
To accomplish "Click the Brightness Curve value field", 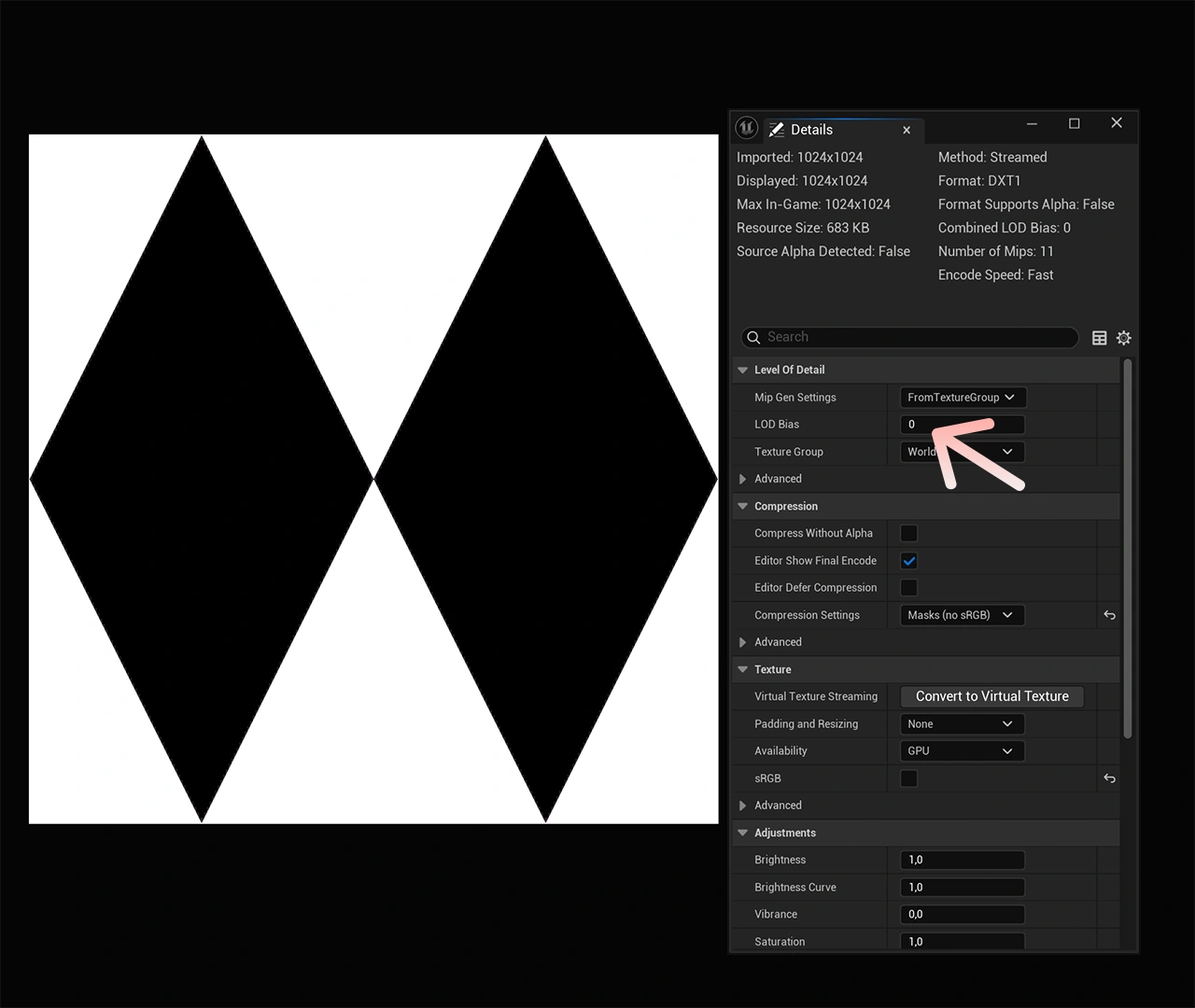I will [x=963, y=888].
